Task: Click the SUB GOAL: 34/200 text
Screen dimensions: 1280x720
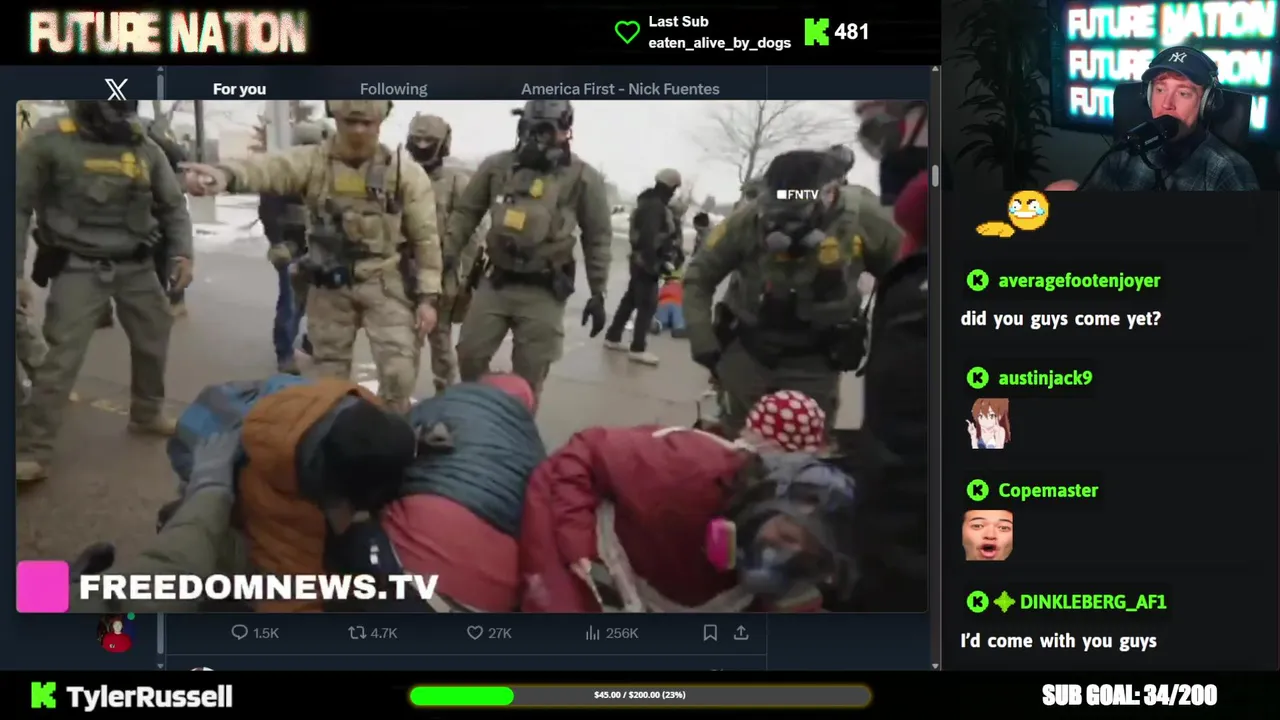Action: [x=1129, y=695]
